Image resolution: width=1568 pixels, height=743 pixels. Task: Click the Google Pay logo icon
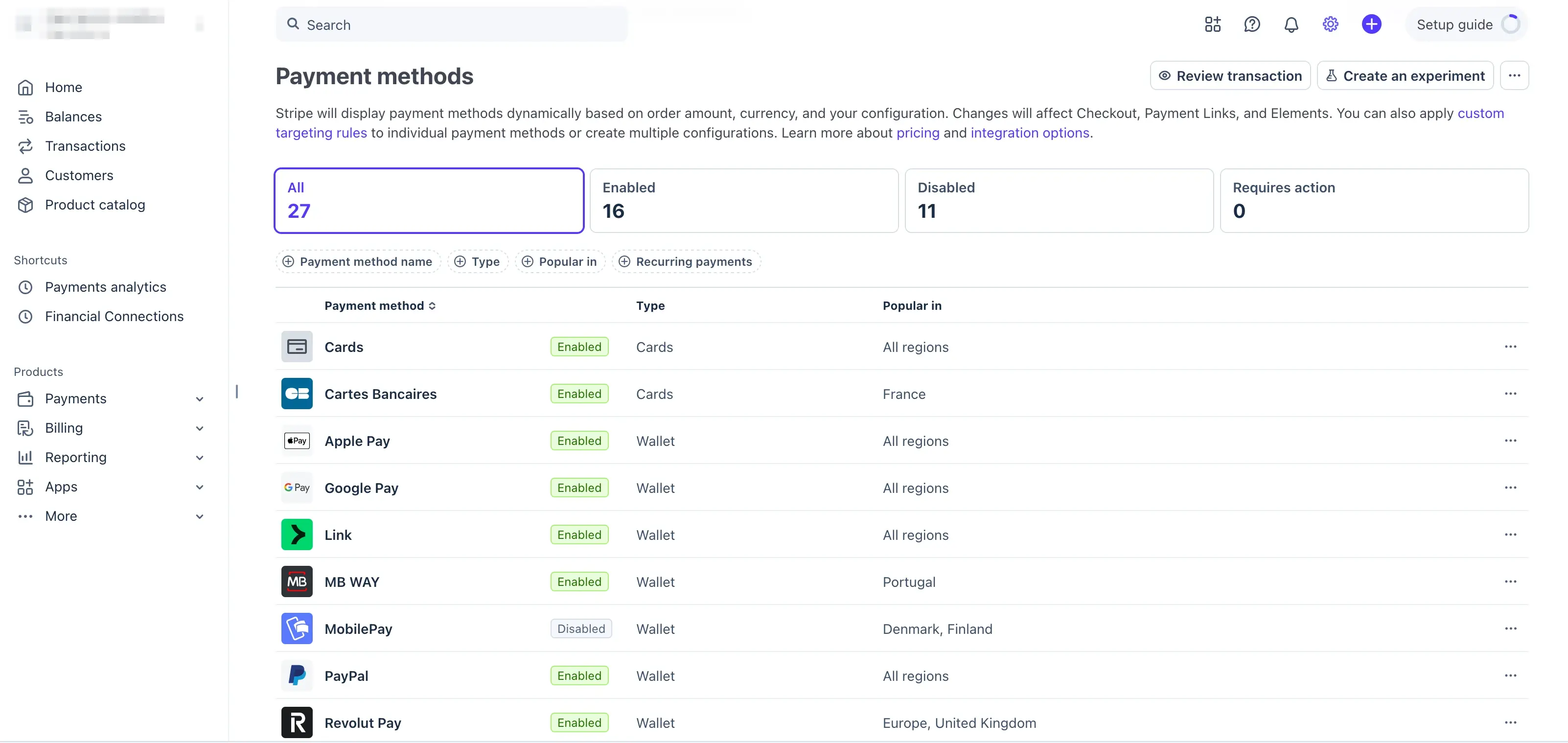297,487
